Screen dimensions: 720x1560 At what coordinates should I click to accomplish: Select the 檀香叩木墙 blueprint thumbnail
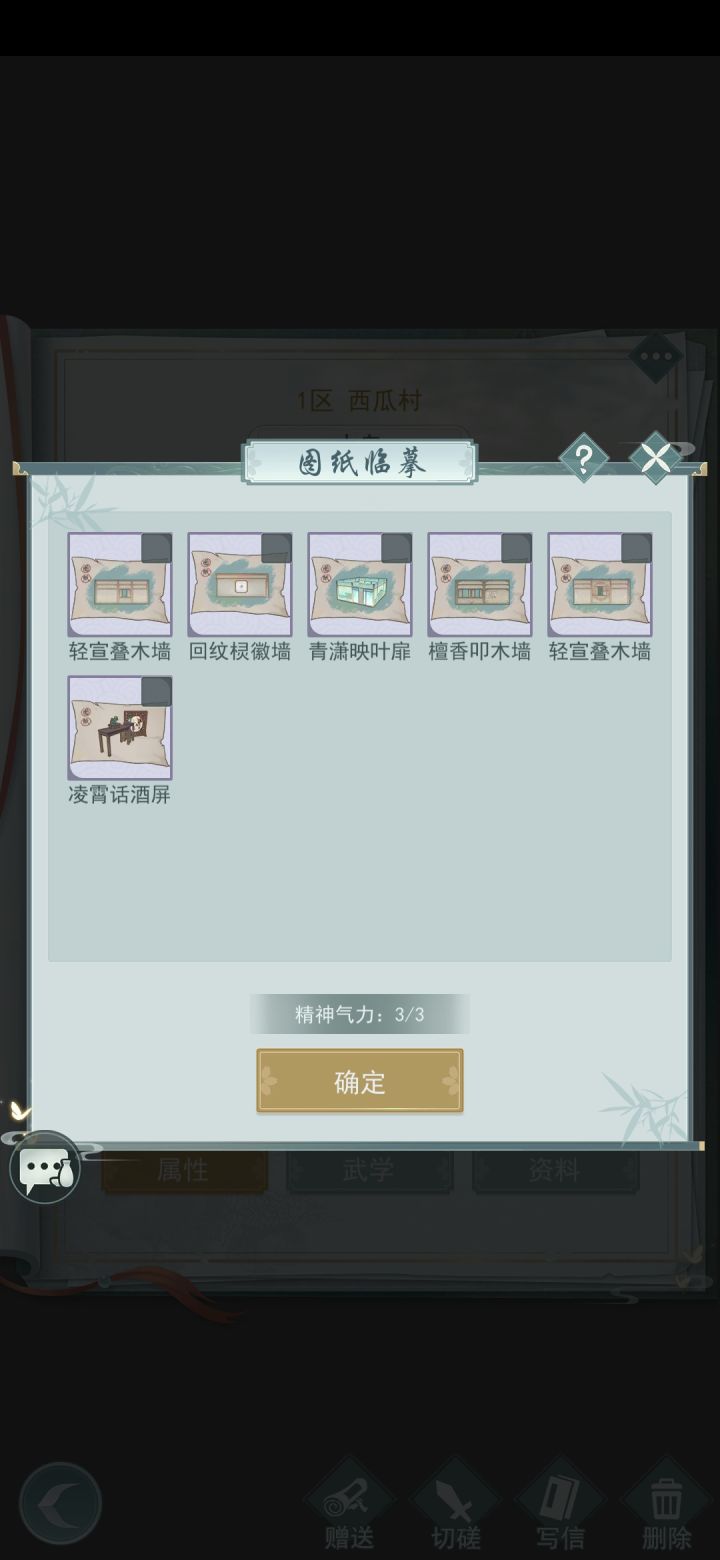(480, 585)
